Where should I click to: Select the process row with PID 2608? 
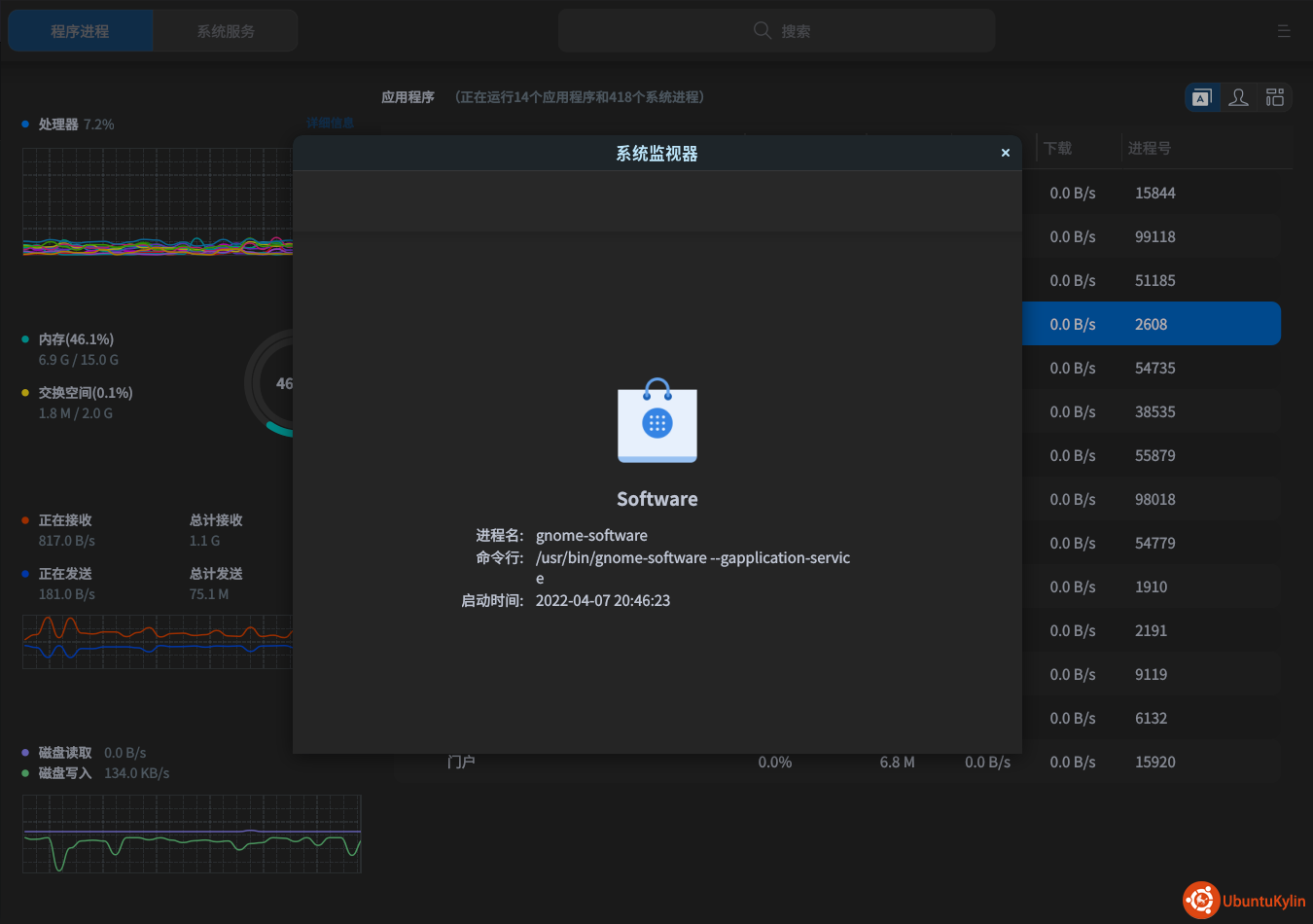pos(1151,324)
